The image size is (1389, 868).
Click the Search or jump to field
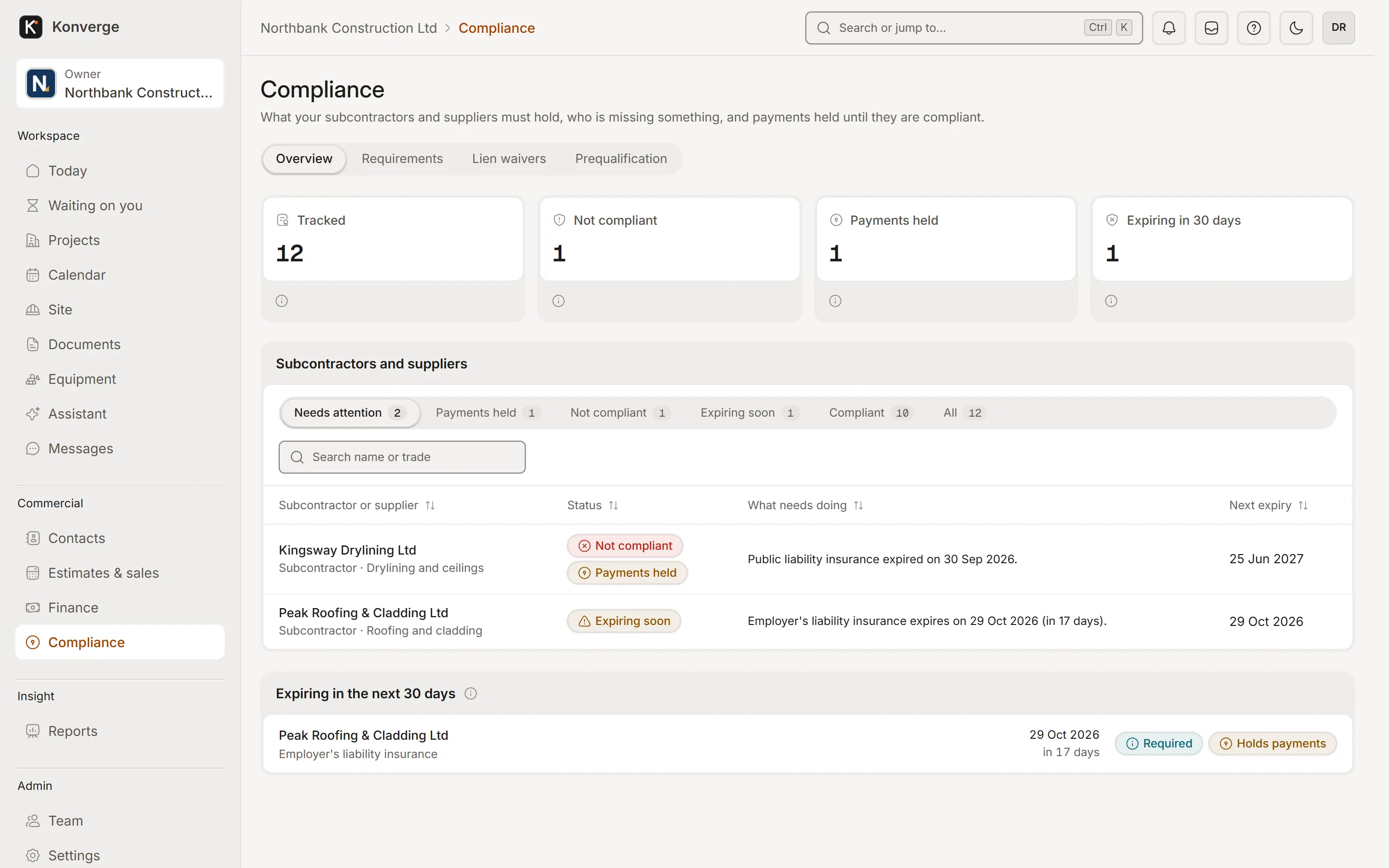pos(973,27)
